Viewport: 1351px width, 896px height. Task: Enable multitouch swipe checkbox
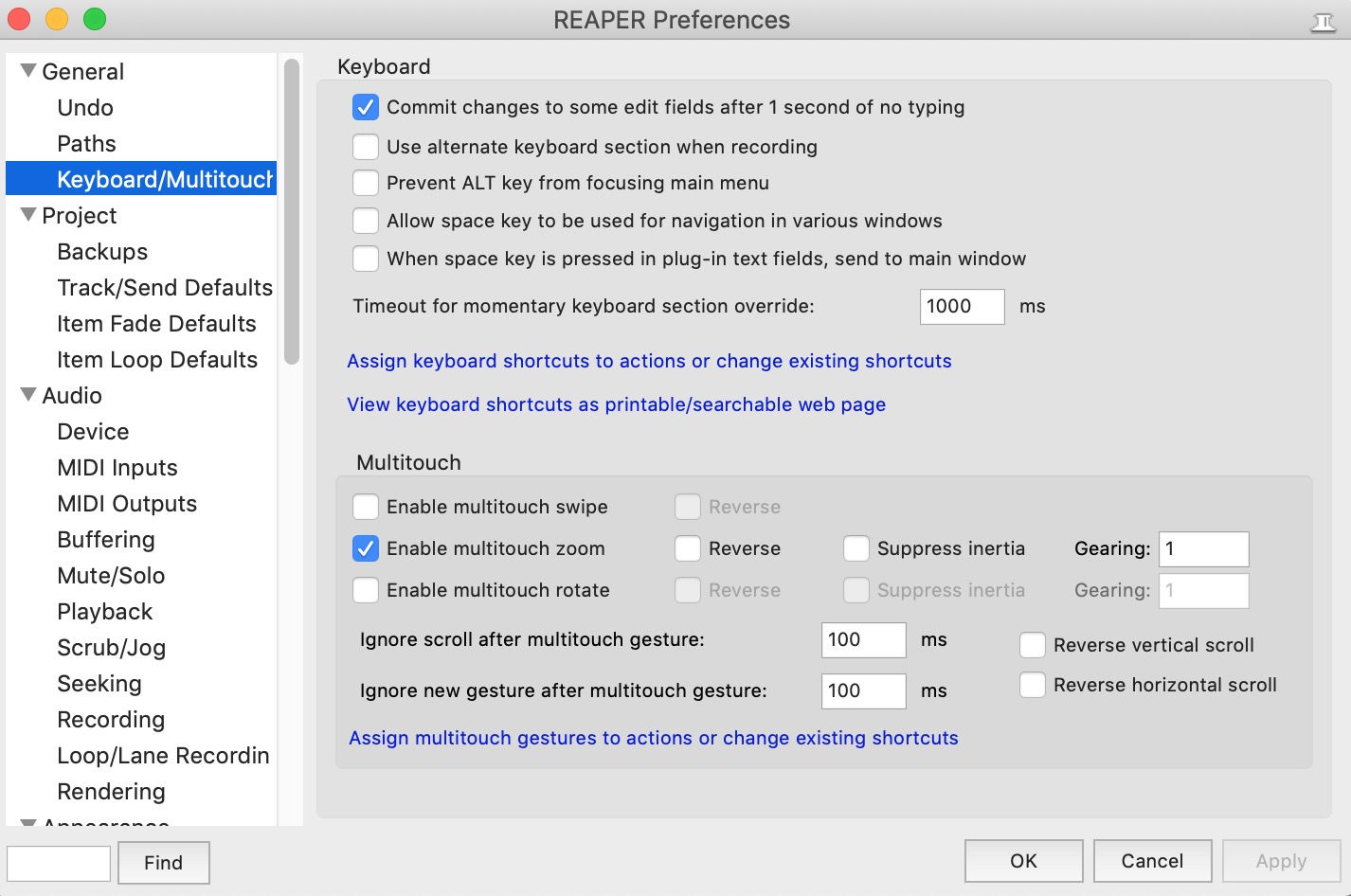tap(366, 507)
